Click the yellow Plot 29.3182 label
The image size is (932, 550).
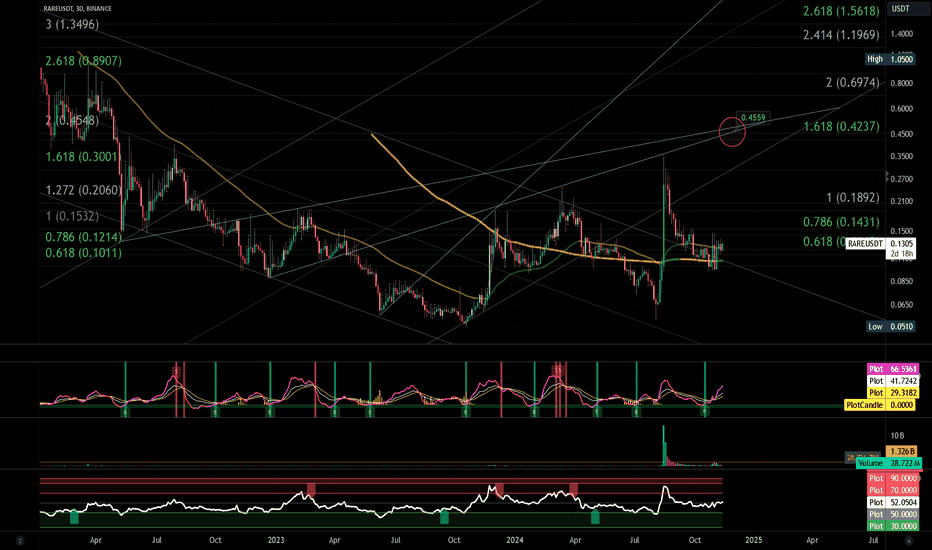coord(892,393)
